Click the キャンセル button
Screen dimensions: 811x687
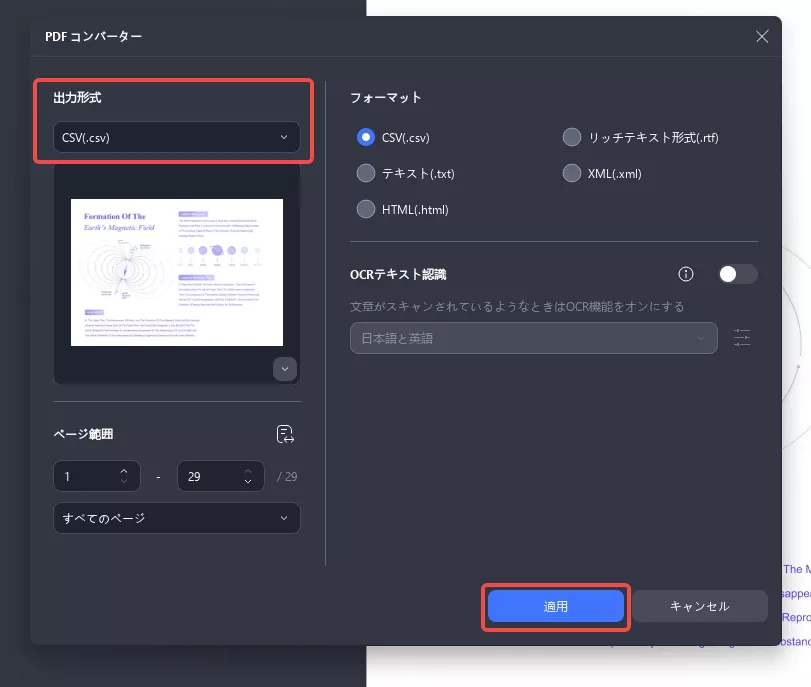(699, 606)
